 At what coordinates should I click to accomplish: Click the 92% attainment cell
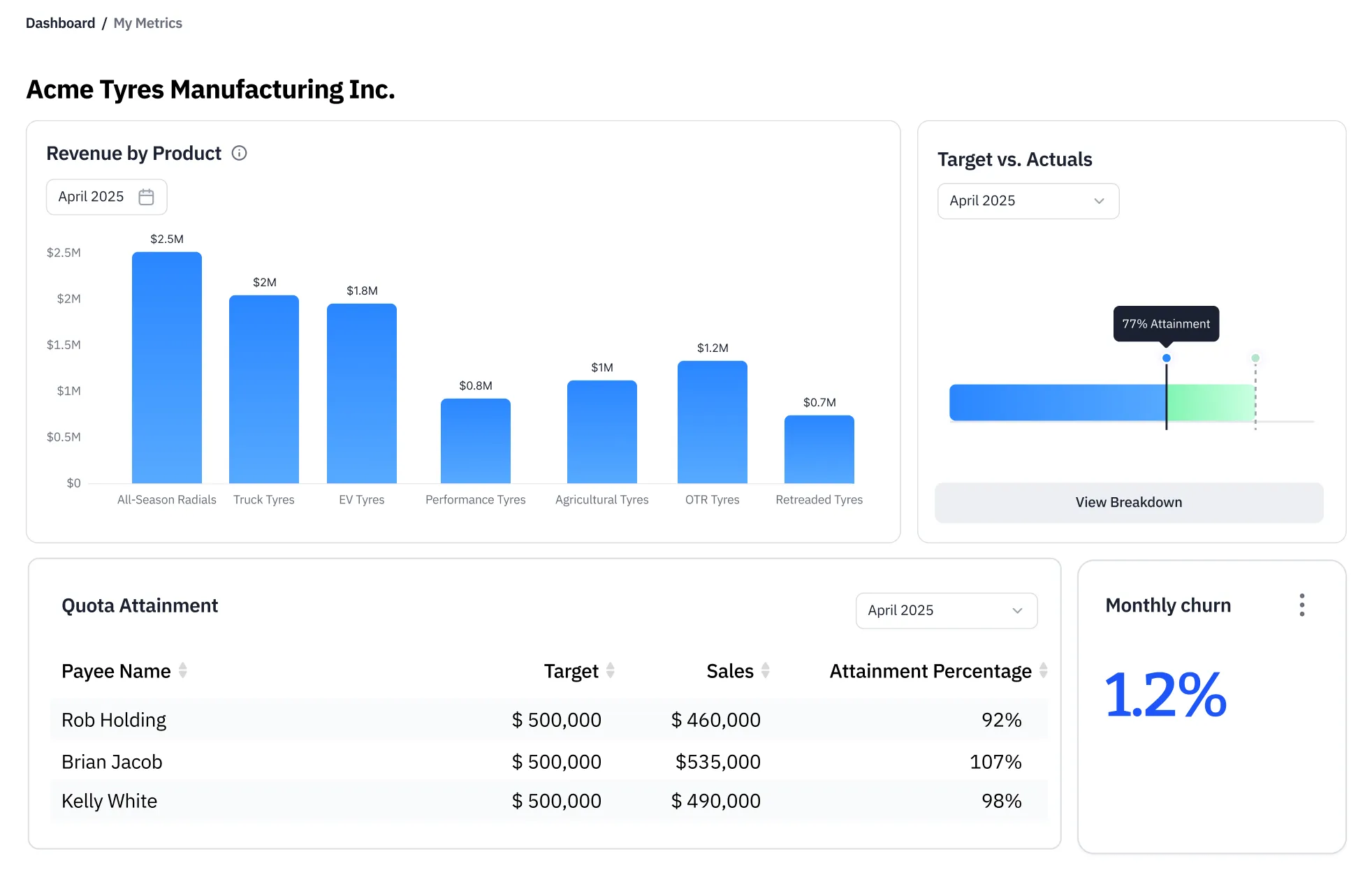(1001, 720)
